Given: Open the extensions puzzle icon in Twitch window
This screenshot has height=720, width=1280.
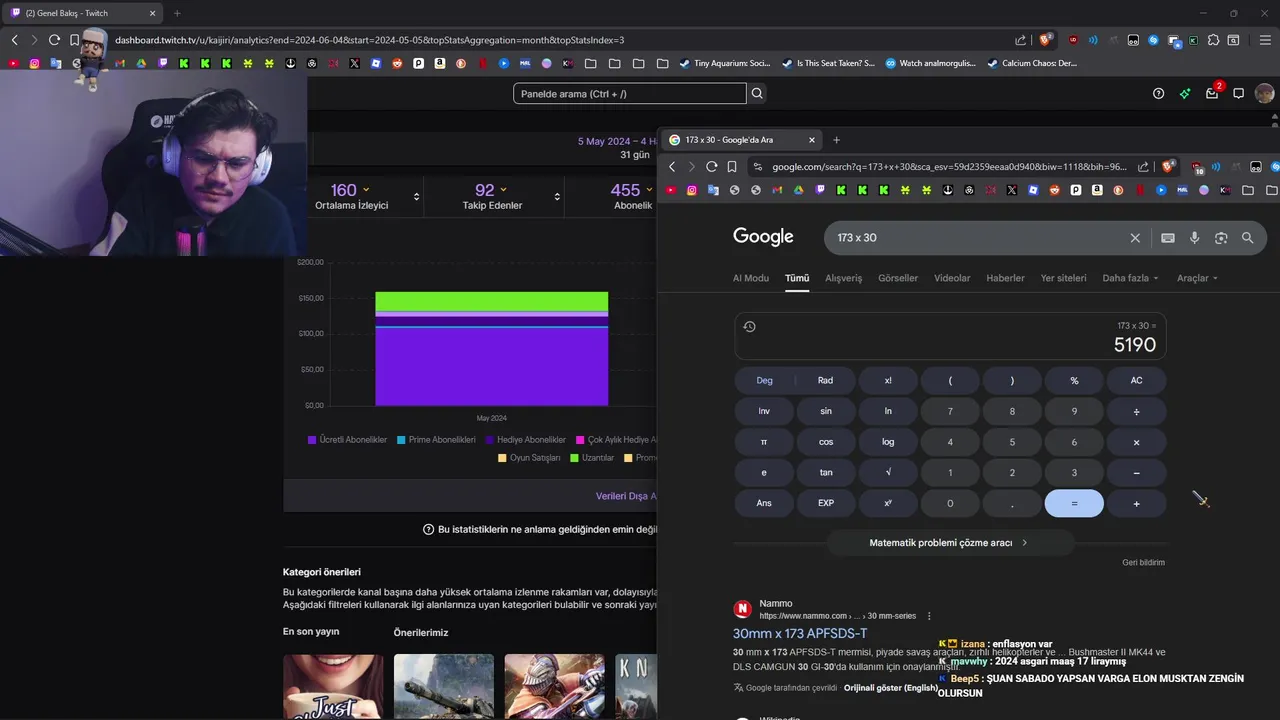Looking at the screenshot, I should click(1213, 40).
